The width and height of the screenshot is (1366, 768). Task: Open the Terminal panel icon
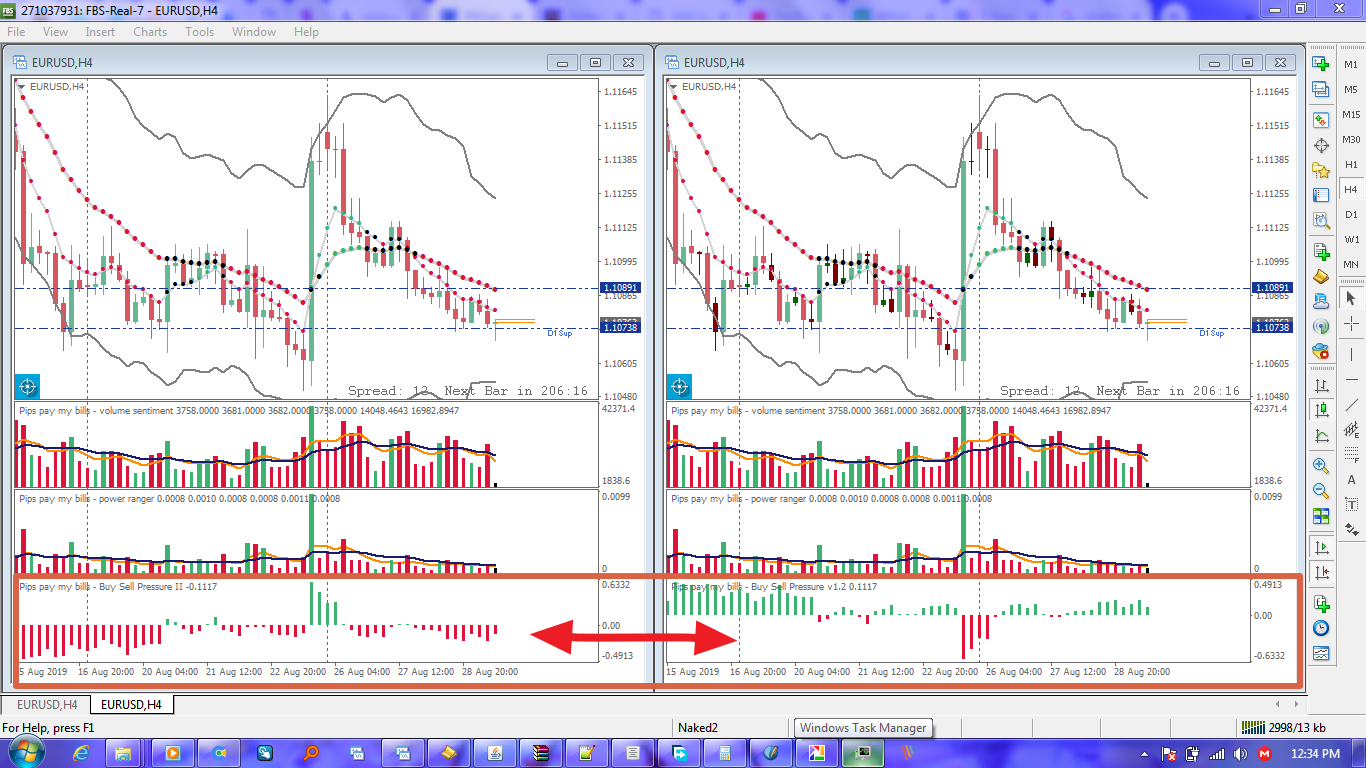click(x=1321, y=195)
